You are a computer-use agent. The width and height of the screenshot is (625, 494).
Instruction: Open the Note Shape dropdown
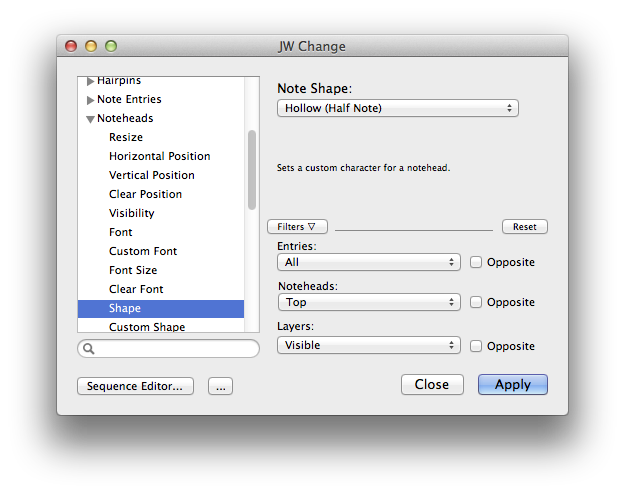397,108
